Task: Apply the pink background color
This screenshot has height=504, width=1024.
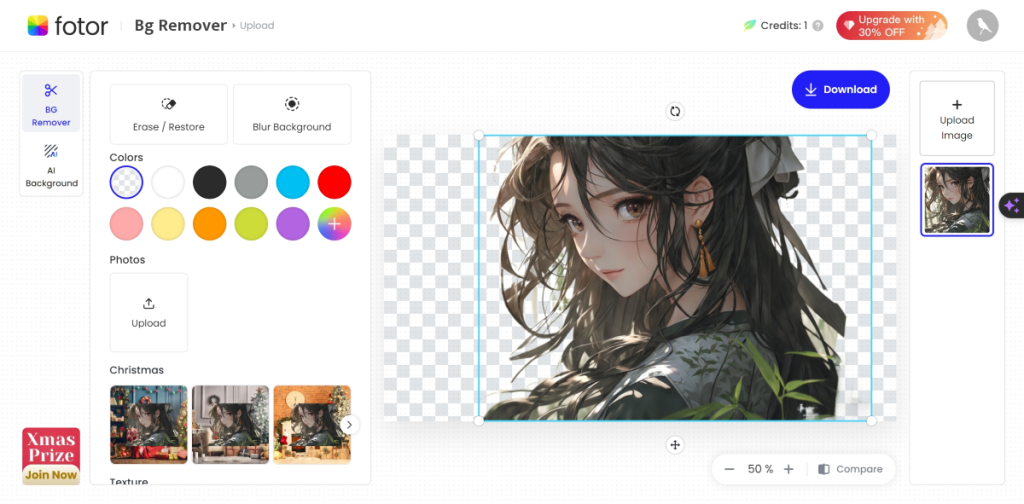Action: point(126,224)
